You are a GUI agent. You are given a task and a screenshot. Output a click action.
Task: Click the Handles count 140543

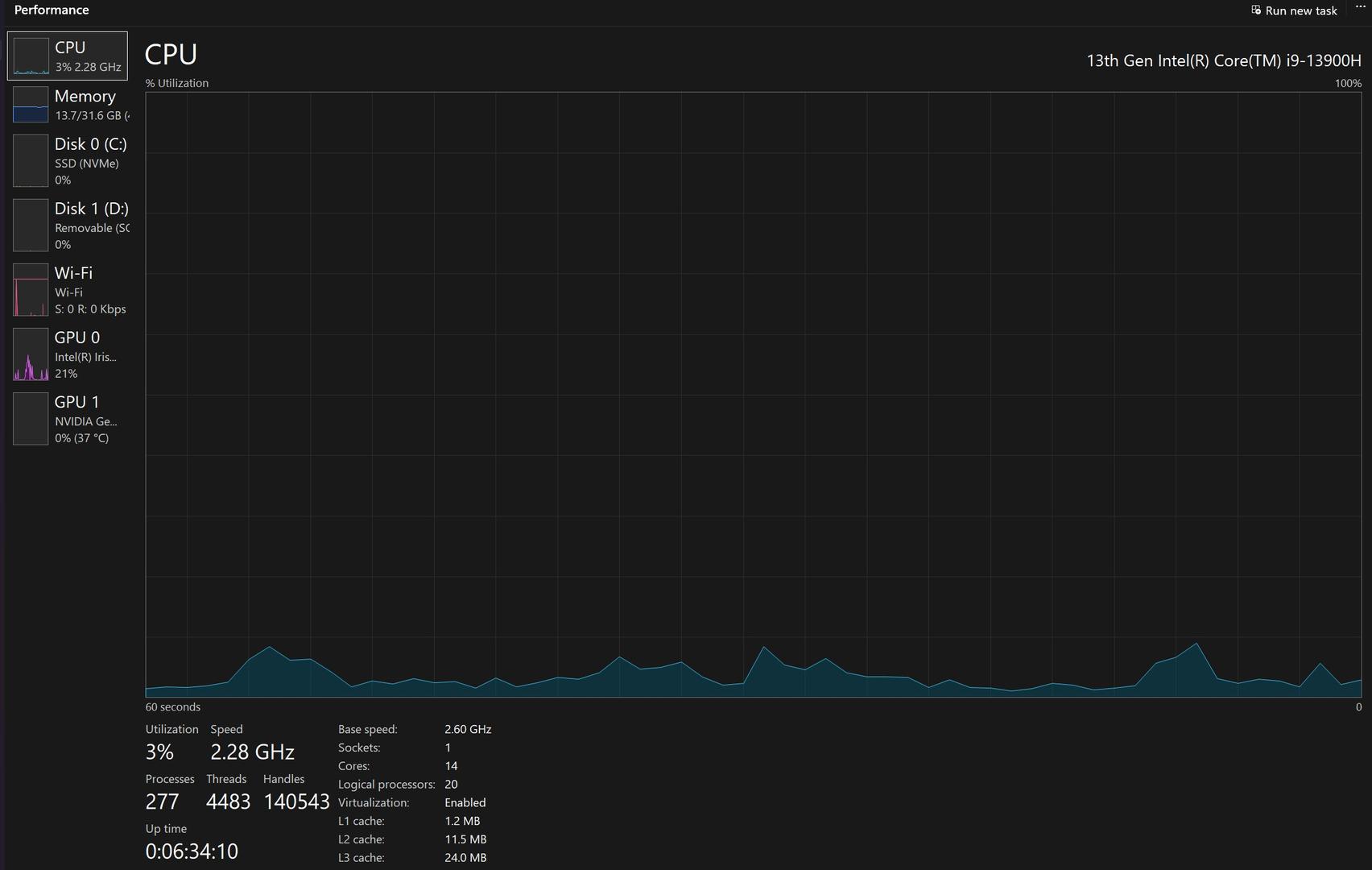[296, 802]
